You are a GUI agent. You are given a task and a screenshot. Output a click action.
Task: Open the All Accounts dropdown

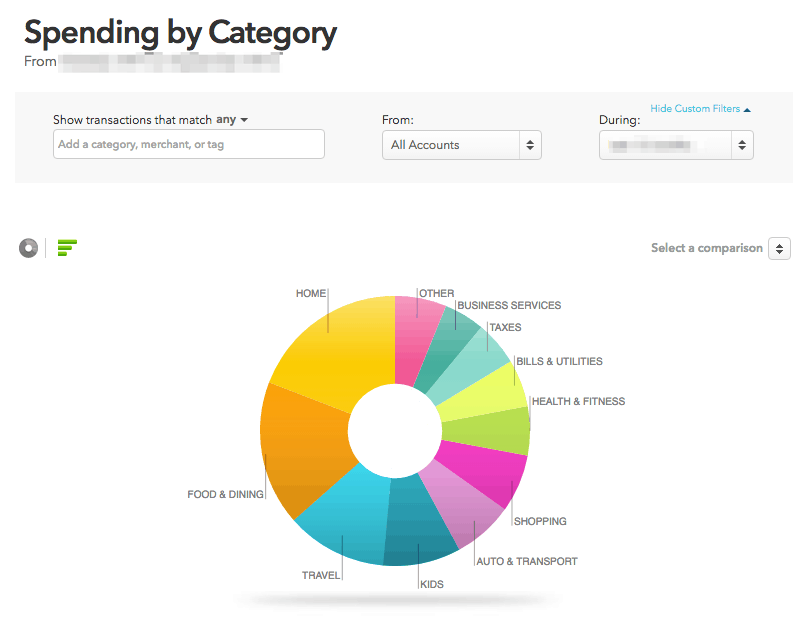click(x=461, y=145)
